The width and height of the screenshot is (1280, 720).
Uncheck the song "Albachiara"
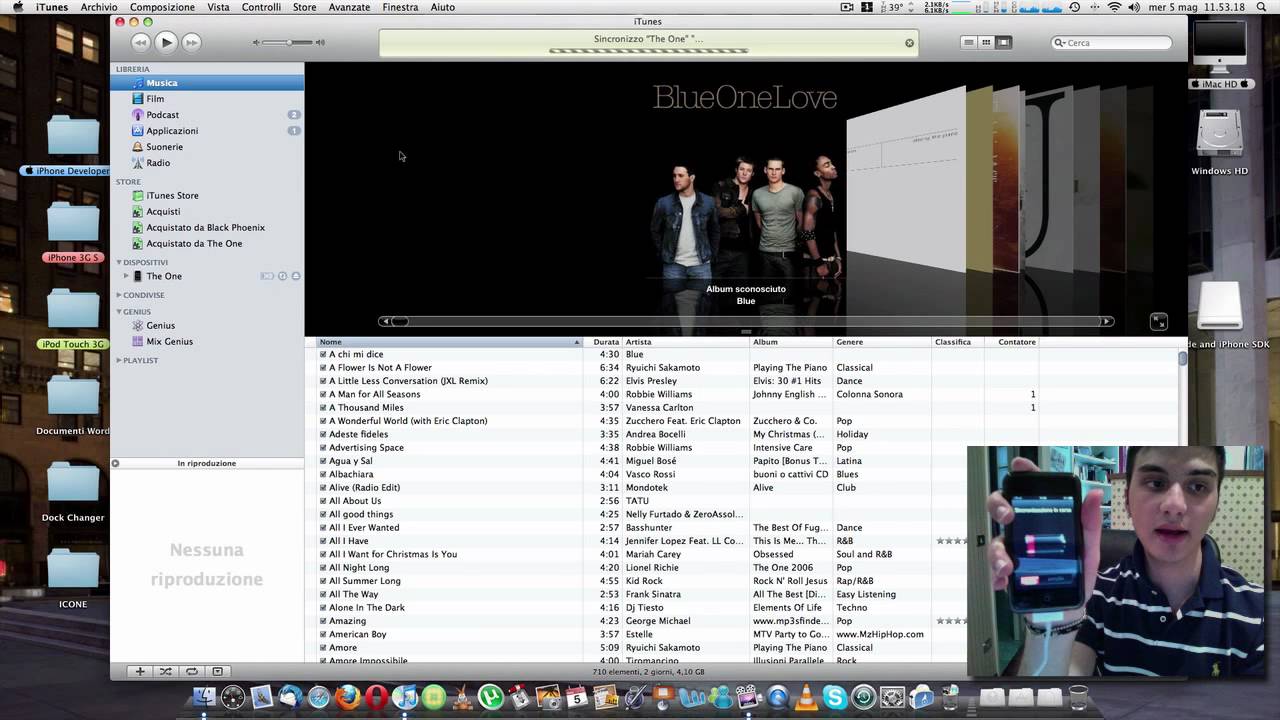point(323,474)
